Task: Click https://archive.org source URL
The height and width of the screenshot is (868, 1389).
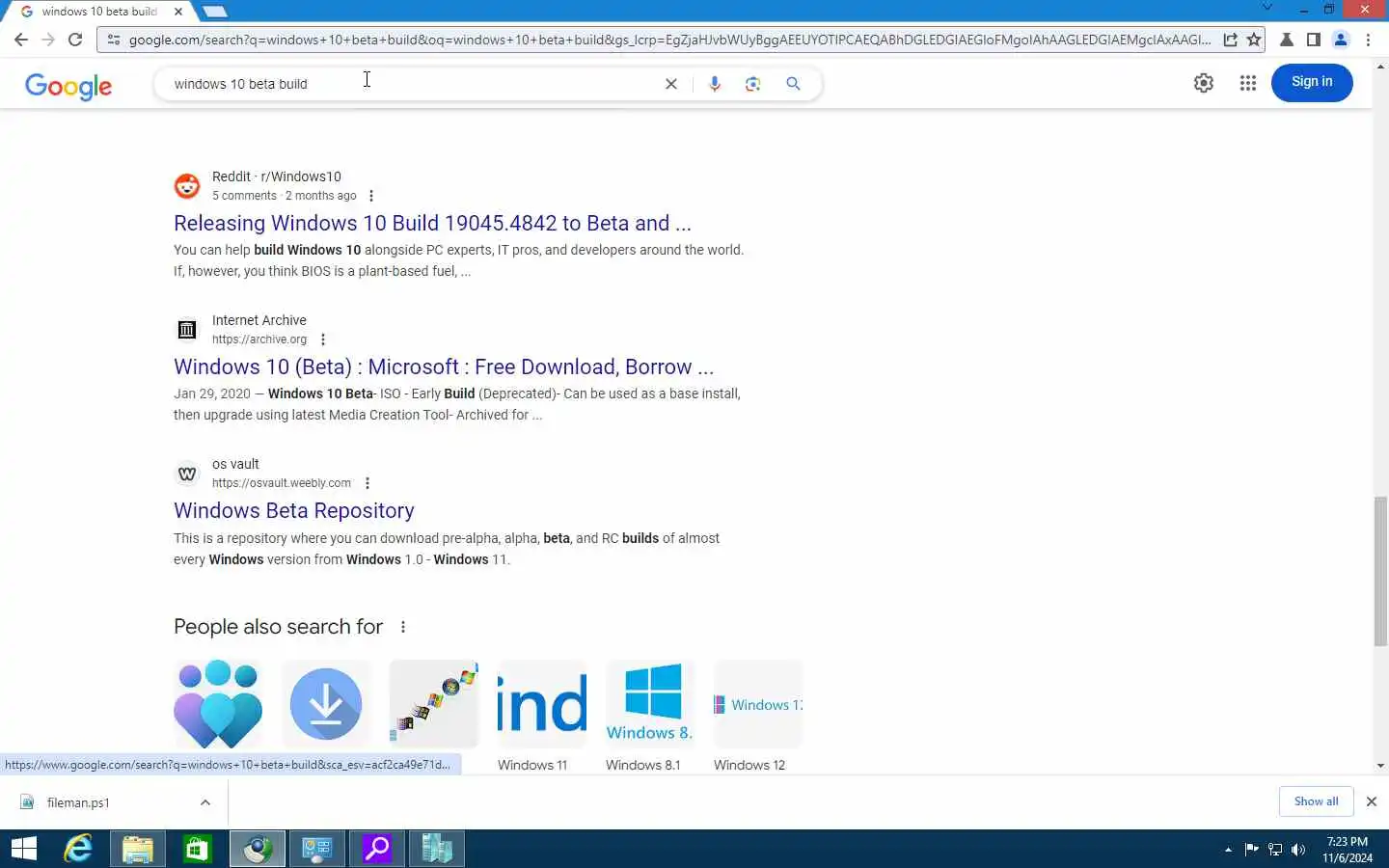Action: pyautogui.click(x=259, y=339)
